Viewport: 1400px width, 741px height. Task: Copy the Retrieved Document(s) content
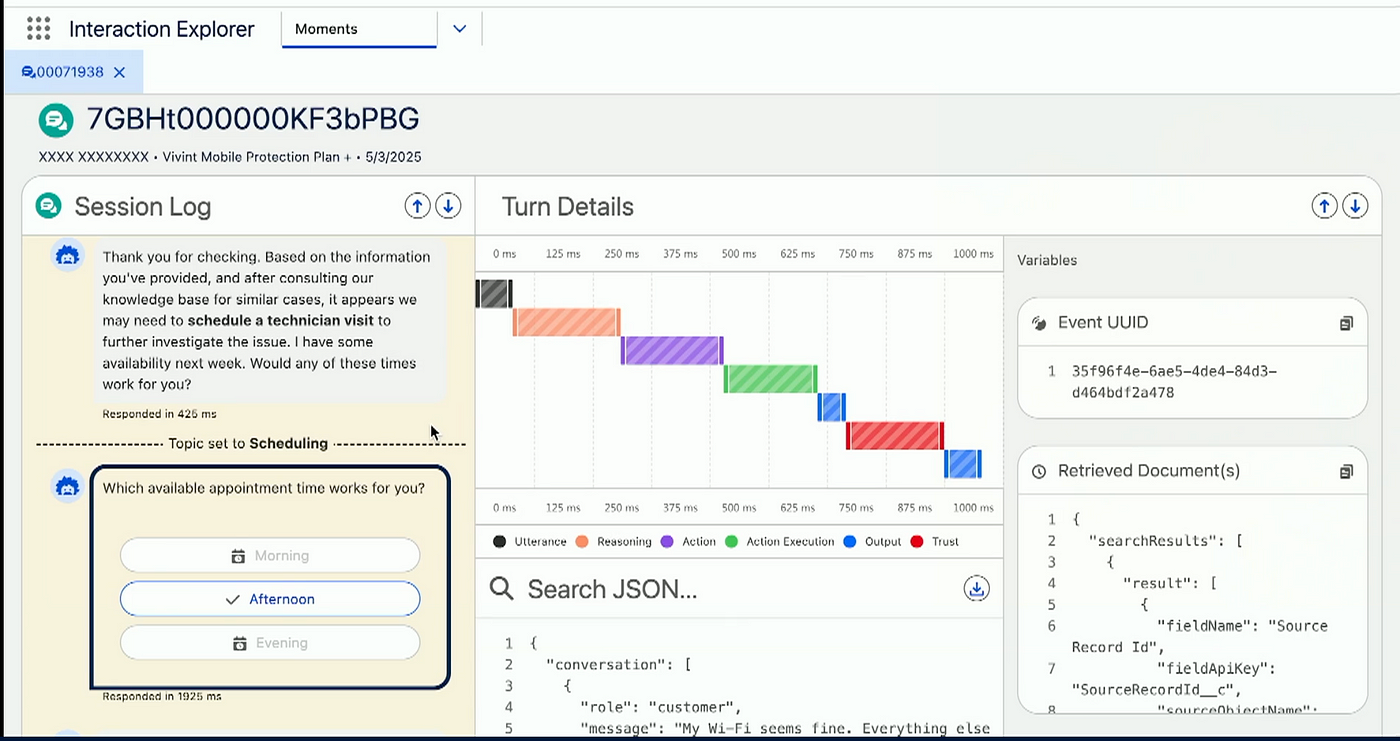(x=1346, y=471)
